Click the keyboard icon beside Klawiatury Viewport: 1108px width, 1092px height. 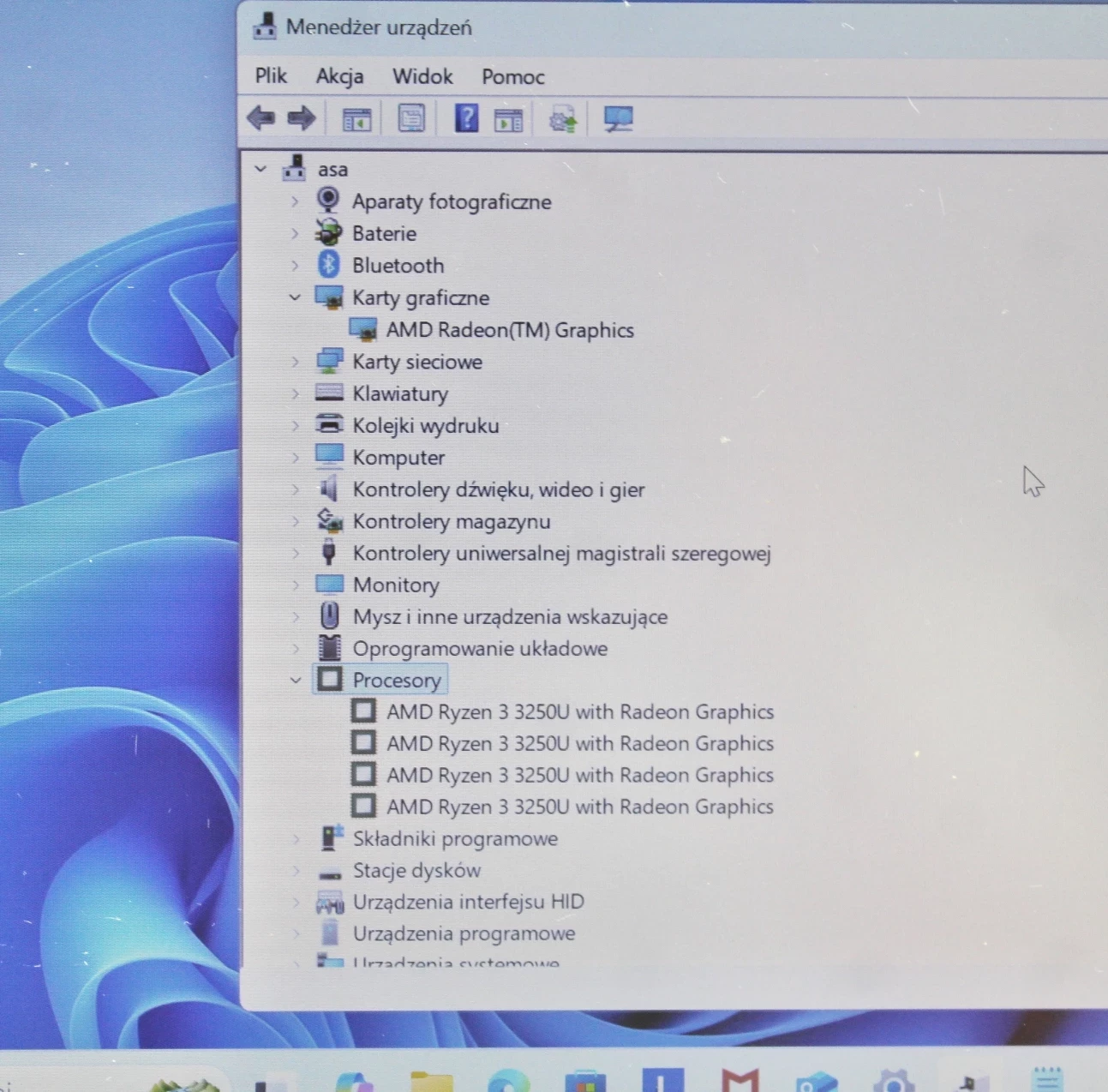point(329,393)
